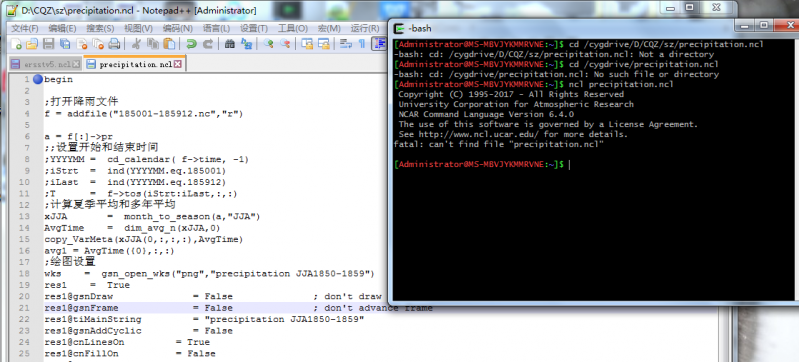Open the 搜索(S) menu
Image resolution: width=799 pixels, height=362 pixels.
(100, 29)
